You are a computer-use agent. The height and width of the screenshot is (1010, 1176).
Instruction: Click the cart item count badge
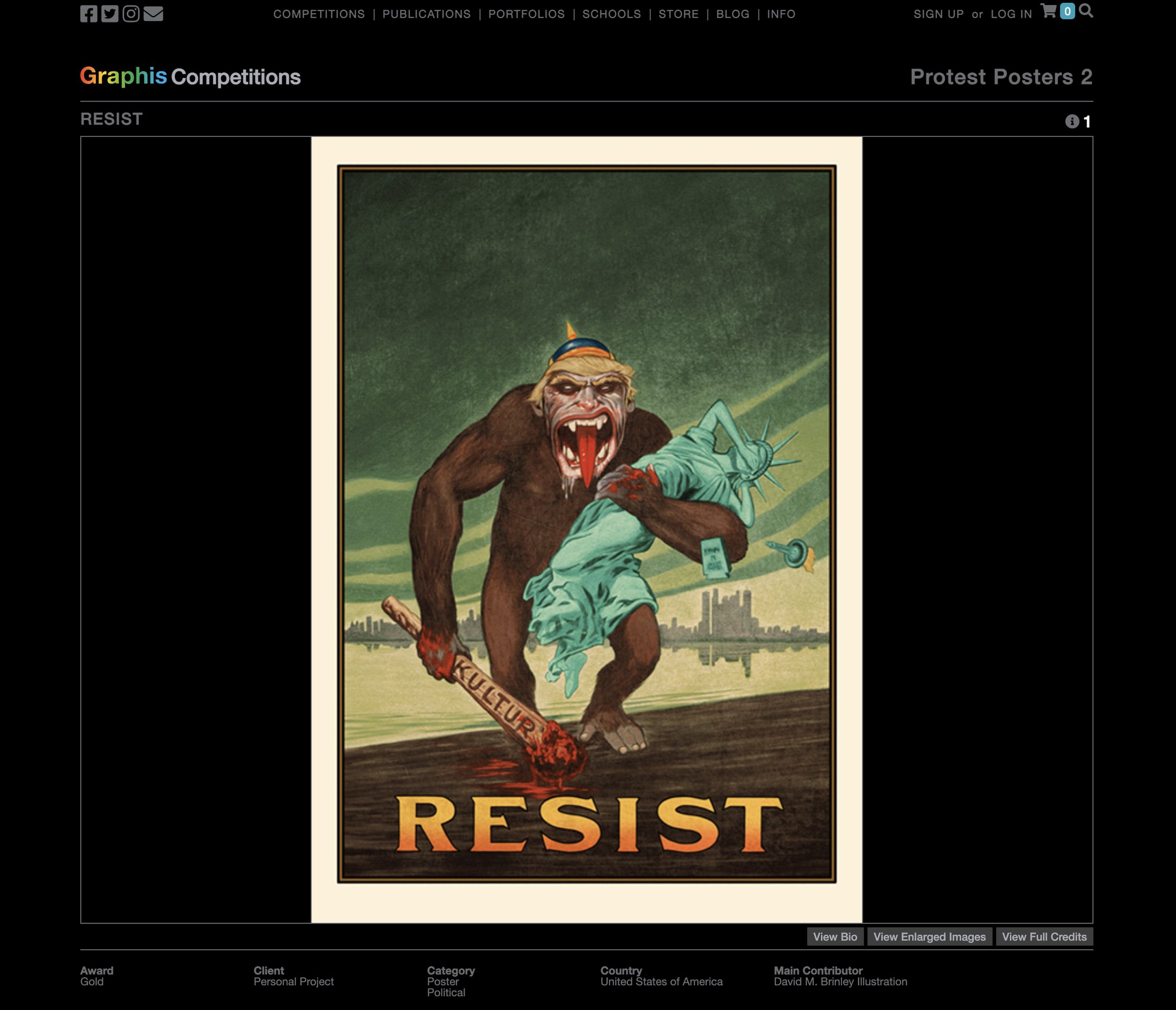[1068, 11]
